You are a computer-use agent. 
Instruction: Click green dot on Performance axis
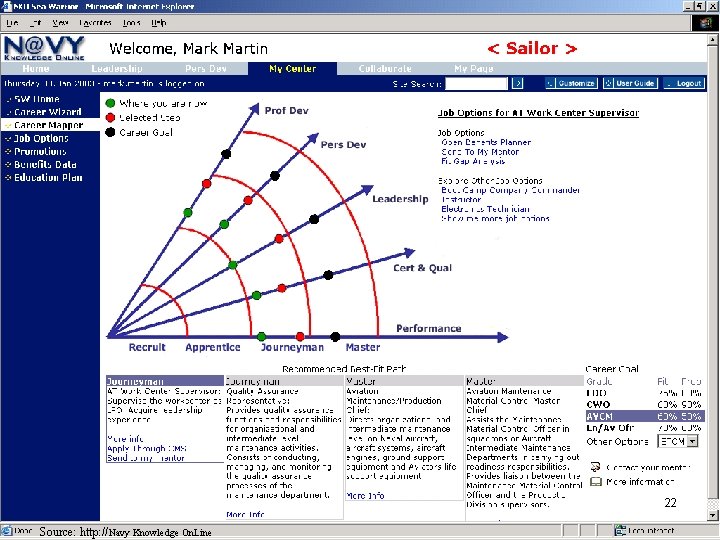coord(262,337)
